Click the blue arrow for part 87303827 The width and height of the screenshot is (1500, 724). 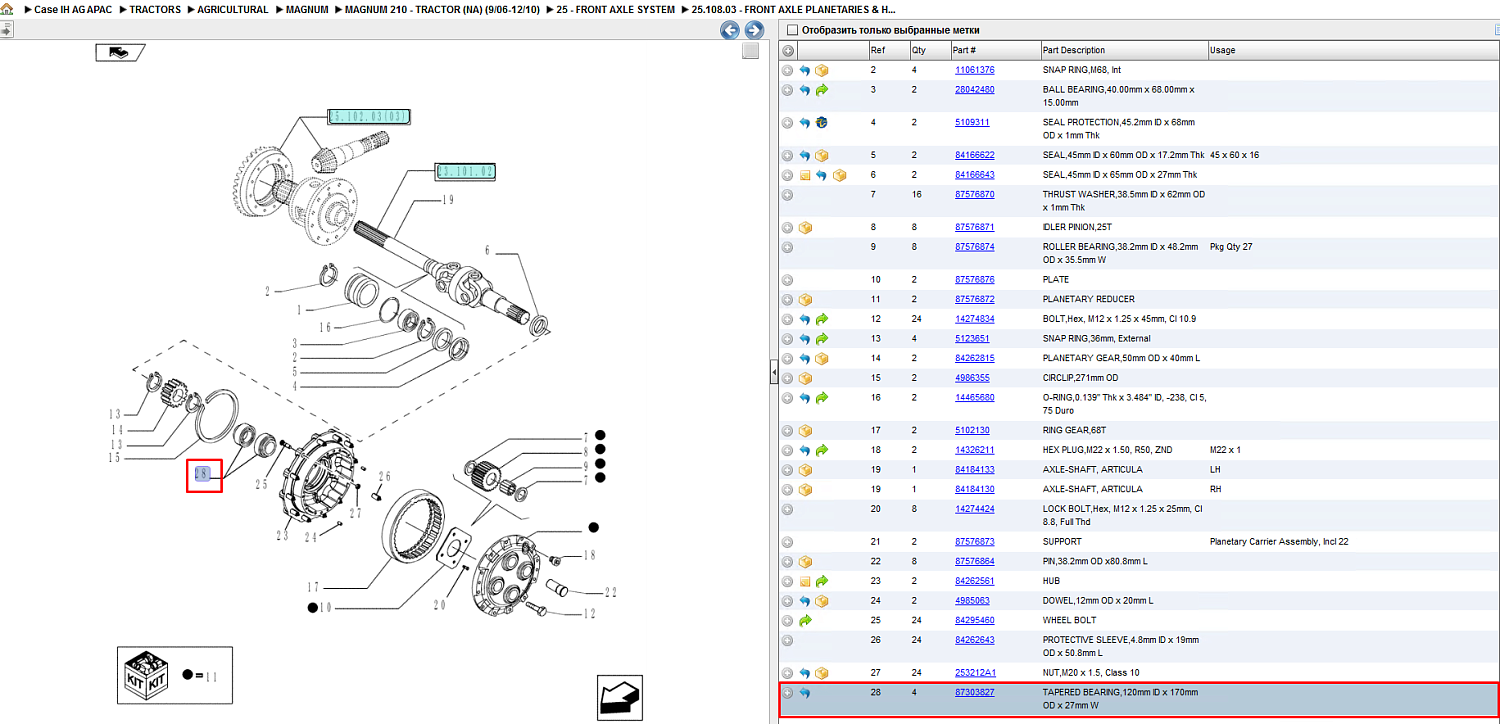(x=805, y=692)
